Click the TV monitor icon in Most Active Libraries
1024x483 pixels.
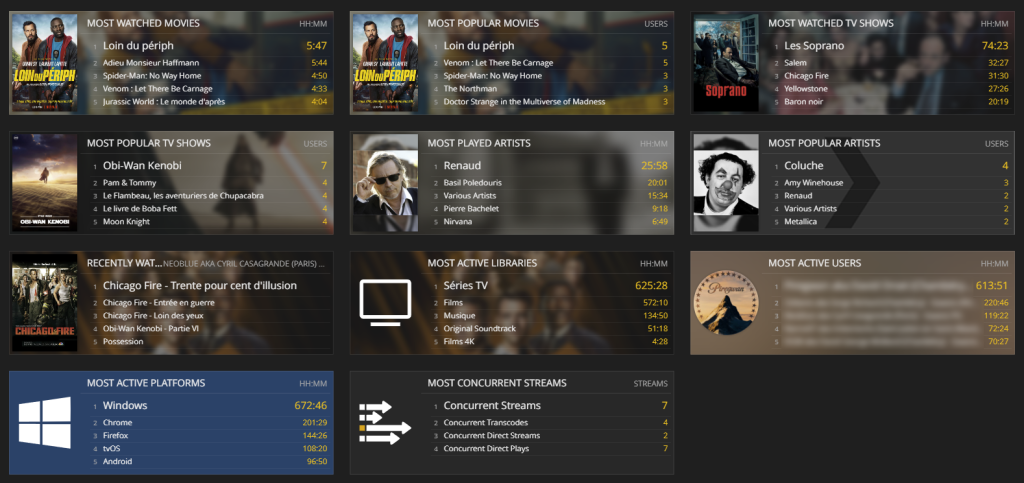[x=385, y=303]
